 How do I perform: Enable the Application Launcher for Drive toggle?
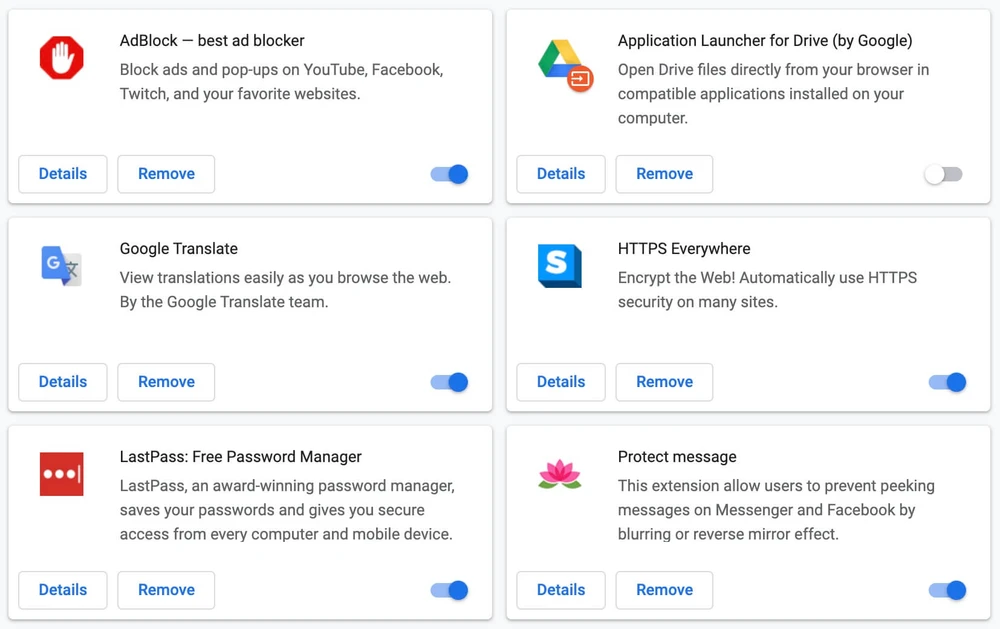click(943, 174)
